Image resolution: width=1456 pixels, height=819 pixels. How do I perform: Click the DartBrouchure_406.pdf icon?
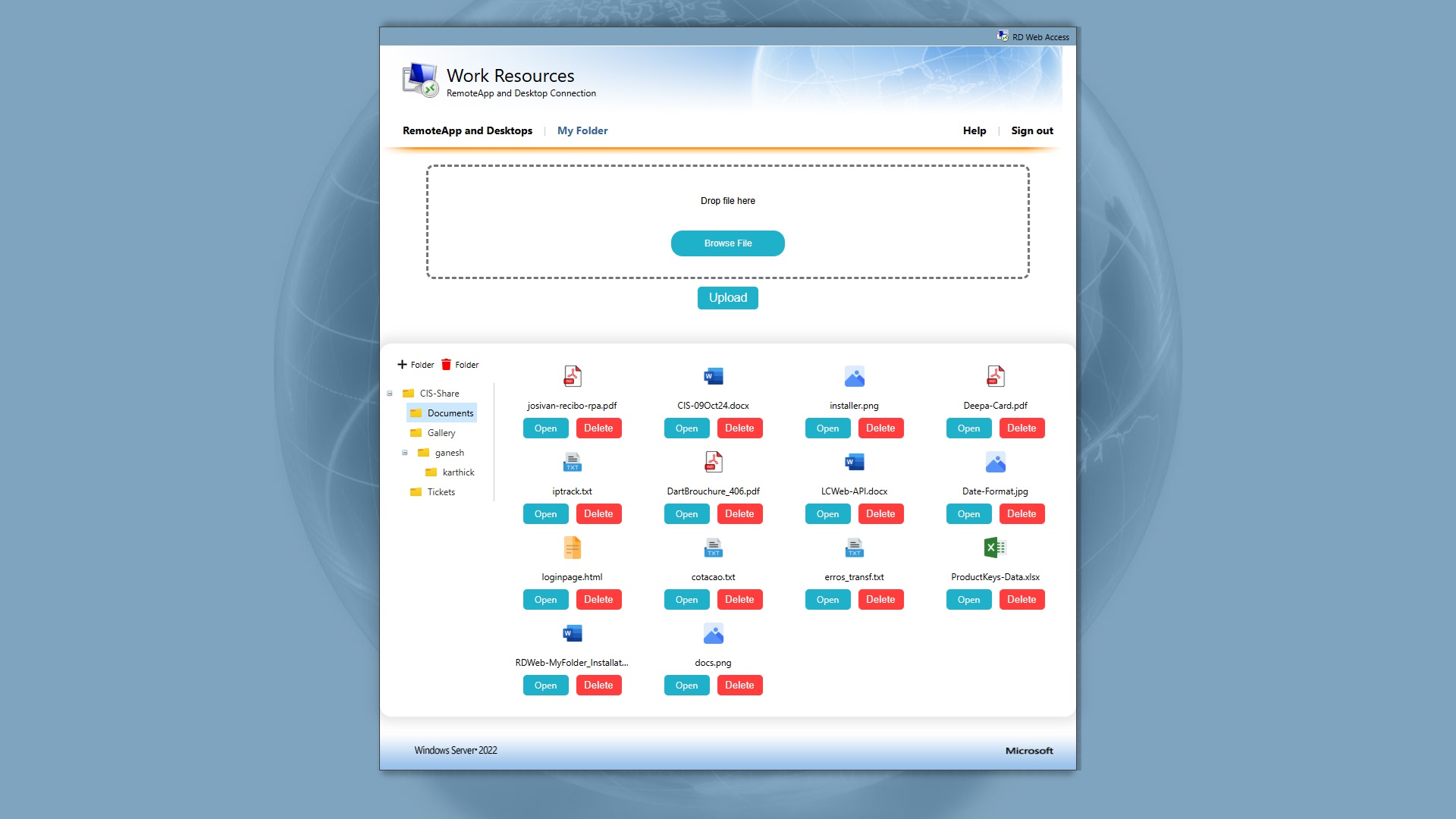tap(714, 462)
